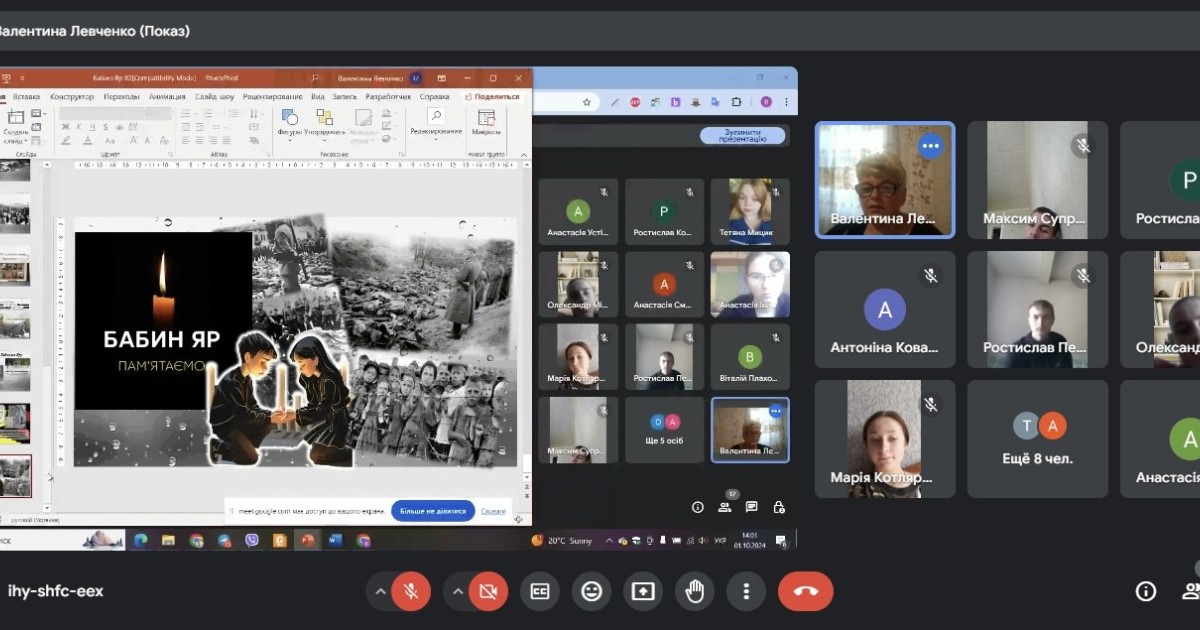This screenshot has height=630, width=1200.
Task: Toggle underline (Ч) formatting
Action: pyautogui.click(x=91, y=128)
